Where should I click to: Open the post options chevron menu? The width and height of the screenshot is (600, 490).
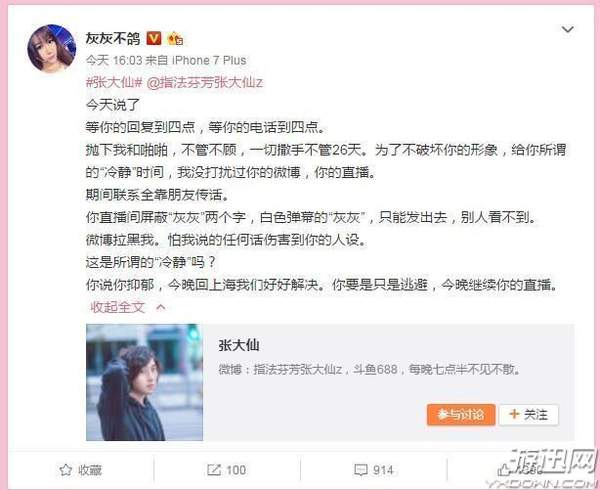tap(567, 29)
